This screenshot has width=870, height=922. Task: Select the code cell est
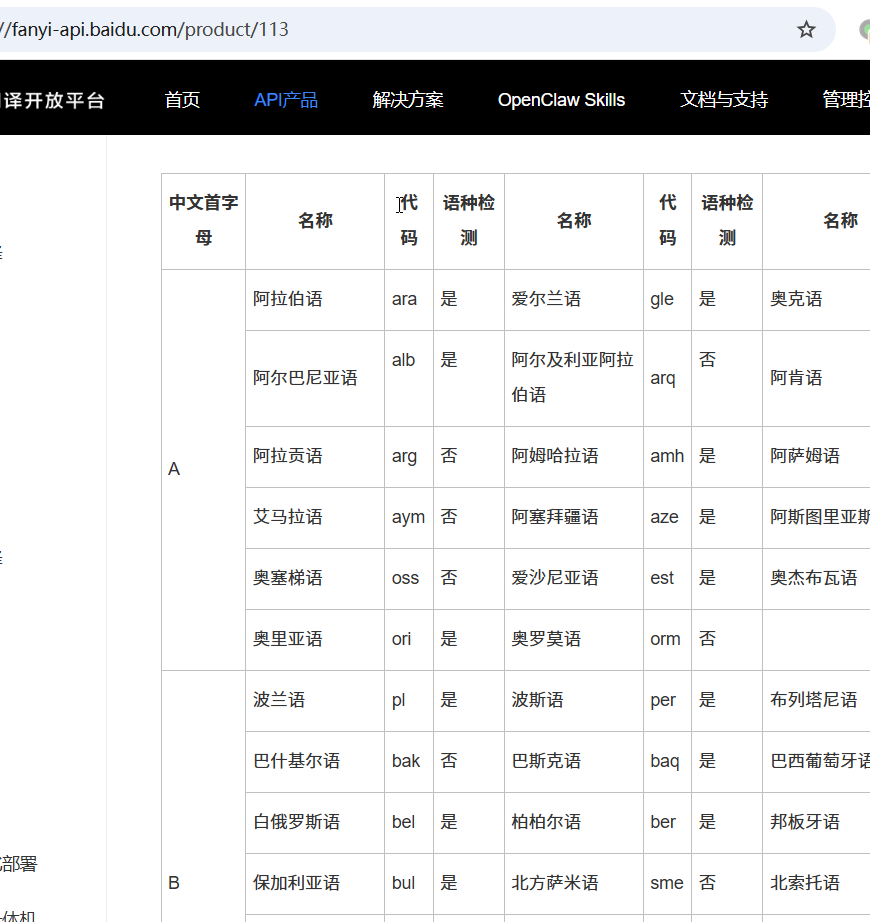(668, 579)
